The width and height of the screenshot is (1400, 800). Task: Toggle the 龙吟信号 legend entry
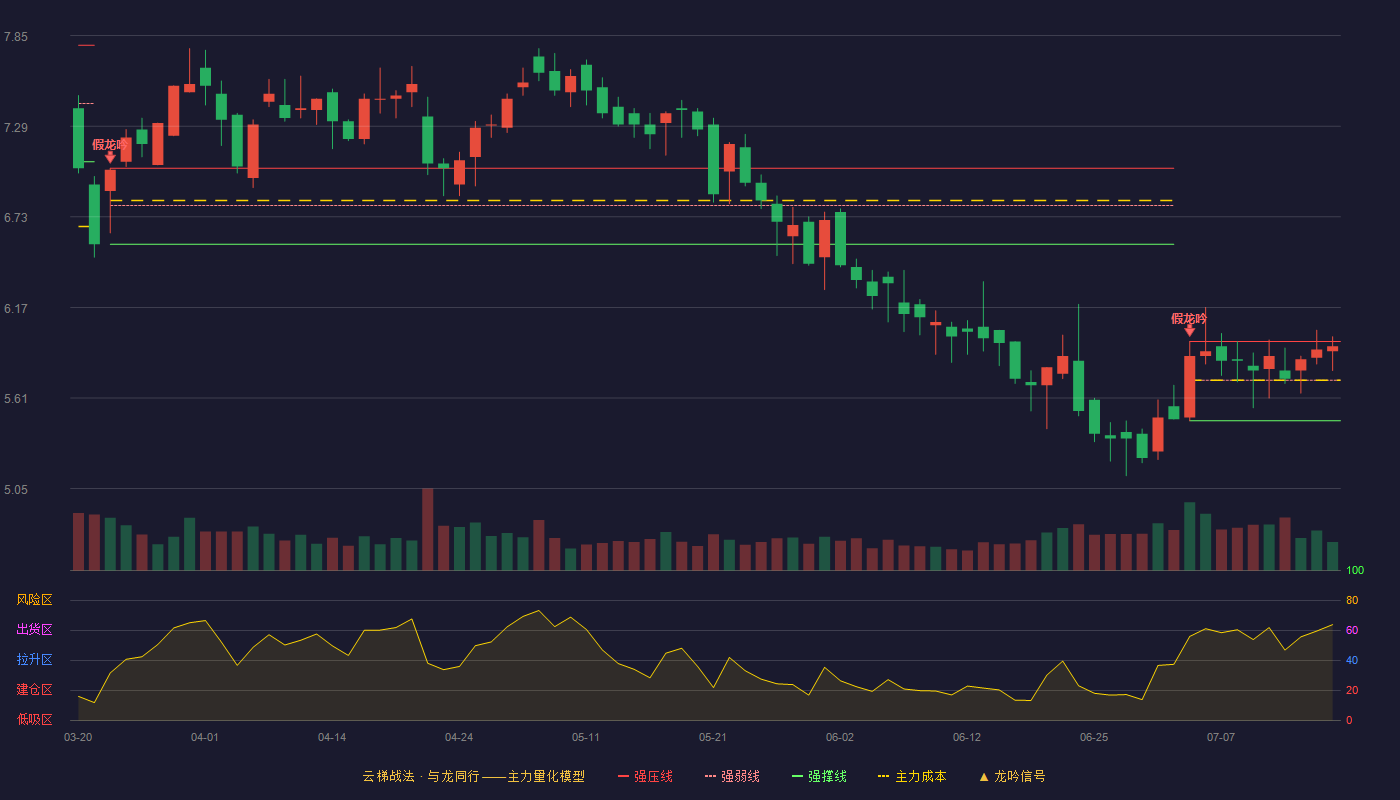click(1011, 776)
